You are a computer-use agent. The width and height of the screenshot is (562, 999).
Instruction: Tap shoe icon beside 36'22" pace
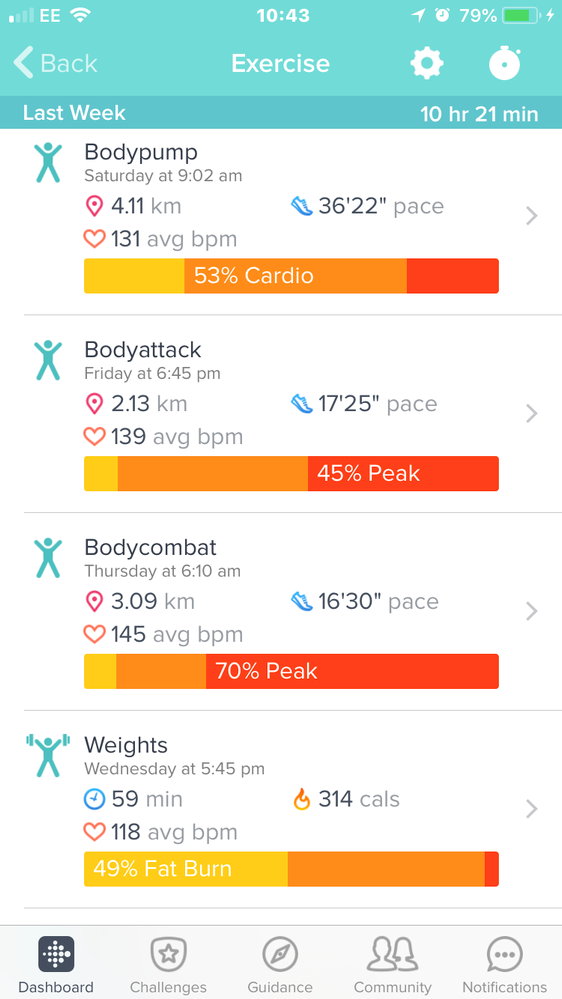301,206
